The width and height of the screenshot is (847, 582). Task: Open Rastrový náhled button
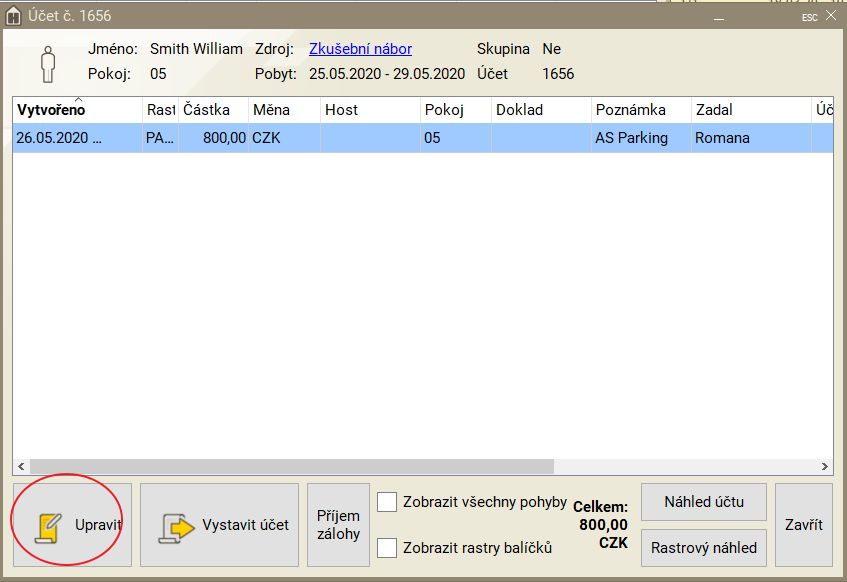704,548
